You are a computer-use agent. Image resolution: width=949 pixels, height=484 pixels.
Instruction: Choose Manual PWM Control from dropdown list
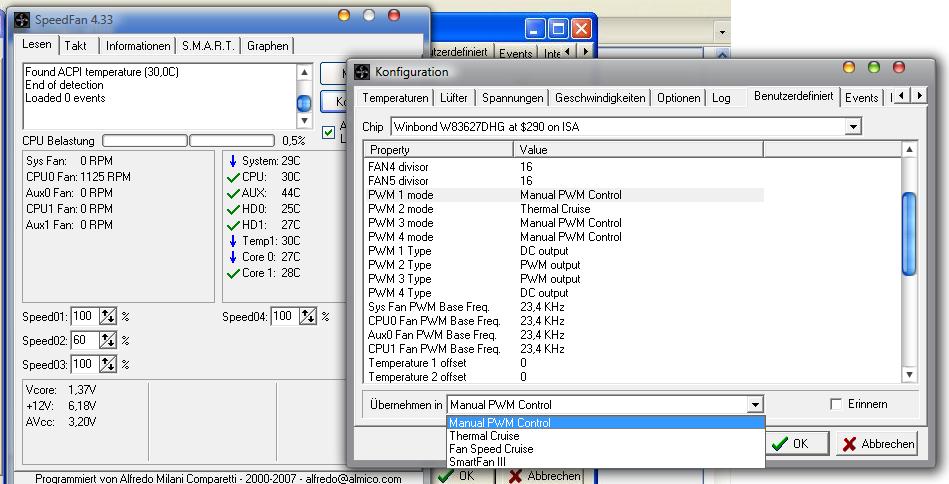tap(606, 423)
